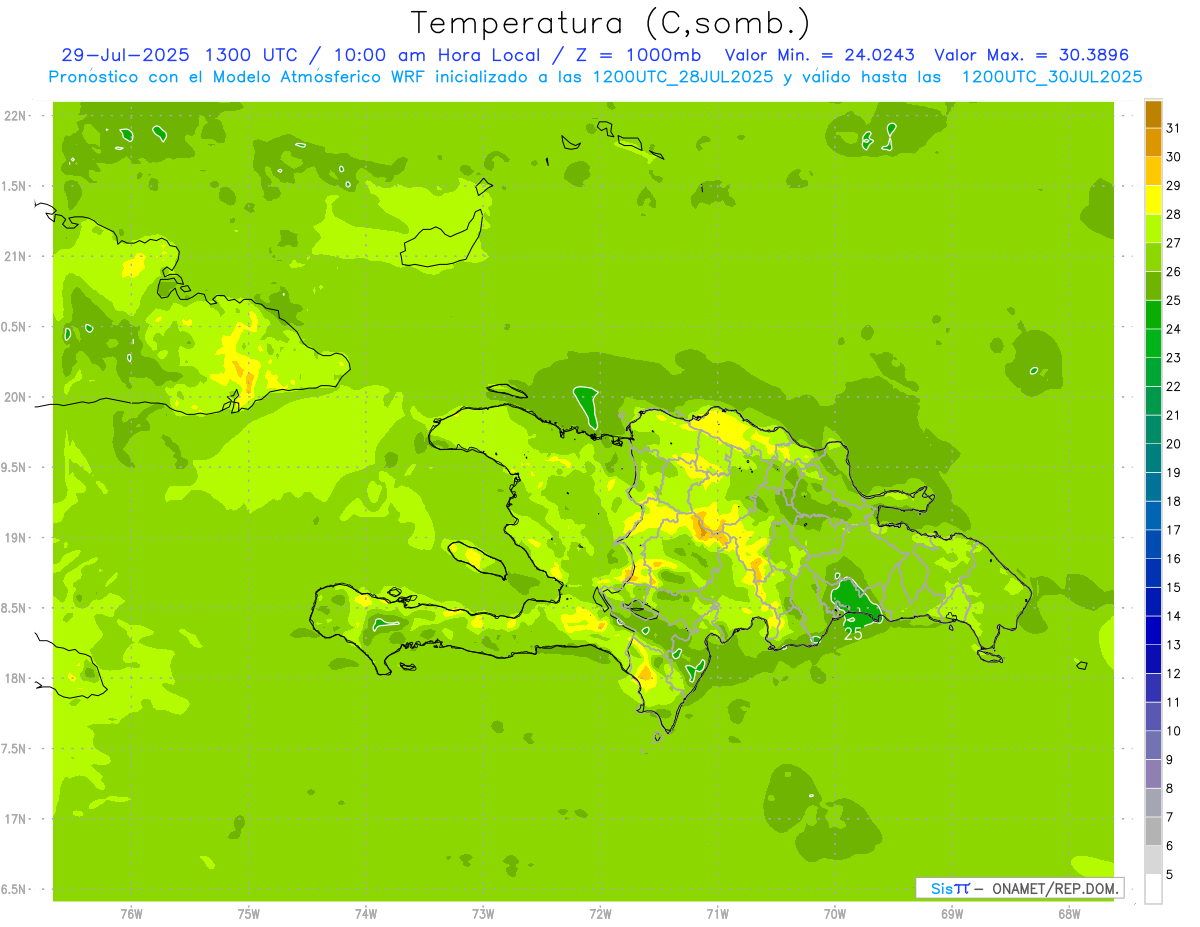The height and width of the screenshot is (927, 1200).
Task: Click legend value '20'
Action: tap(1174, 444)
